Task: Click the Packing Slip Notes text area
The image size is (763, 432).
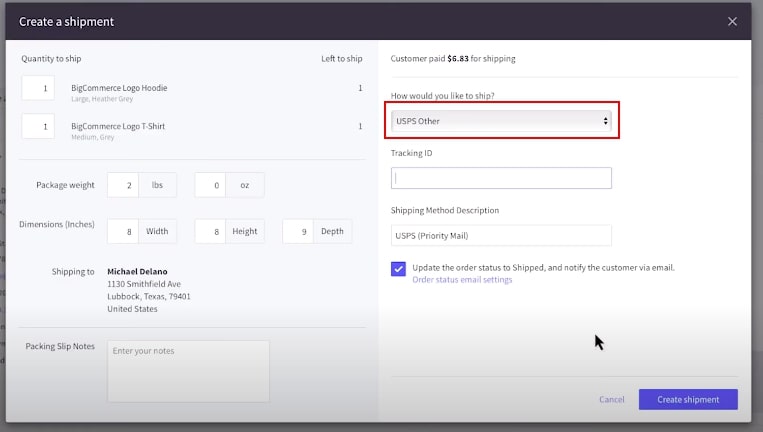Action: coord(188,371)
